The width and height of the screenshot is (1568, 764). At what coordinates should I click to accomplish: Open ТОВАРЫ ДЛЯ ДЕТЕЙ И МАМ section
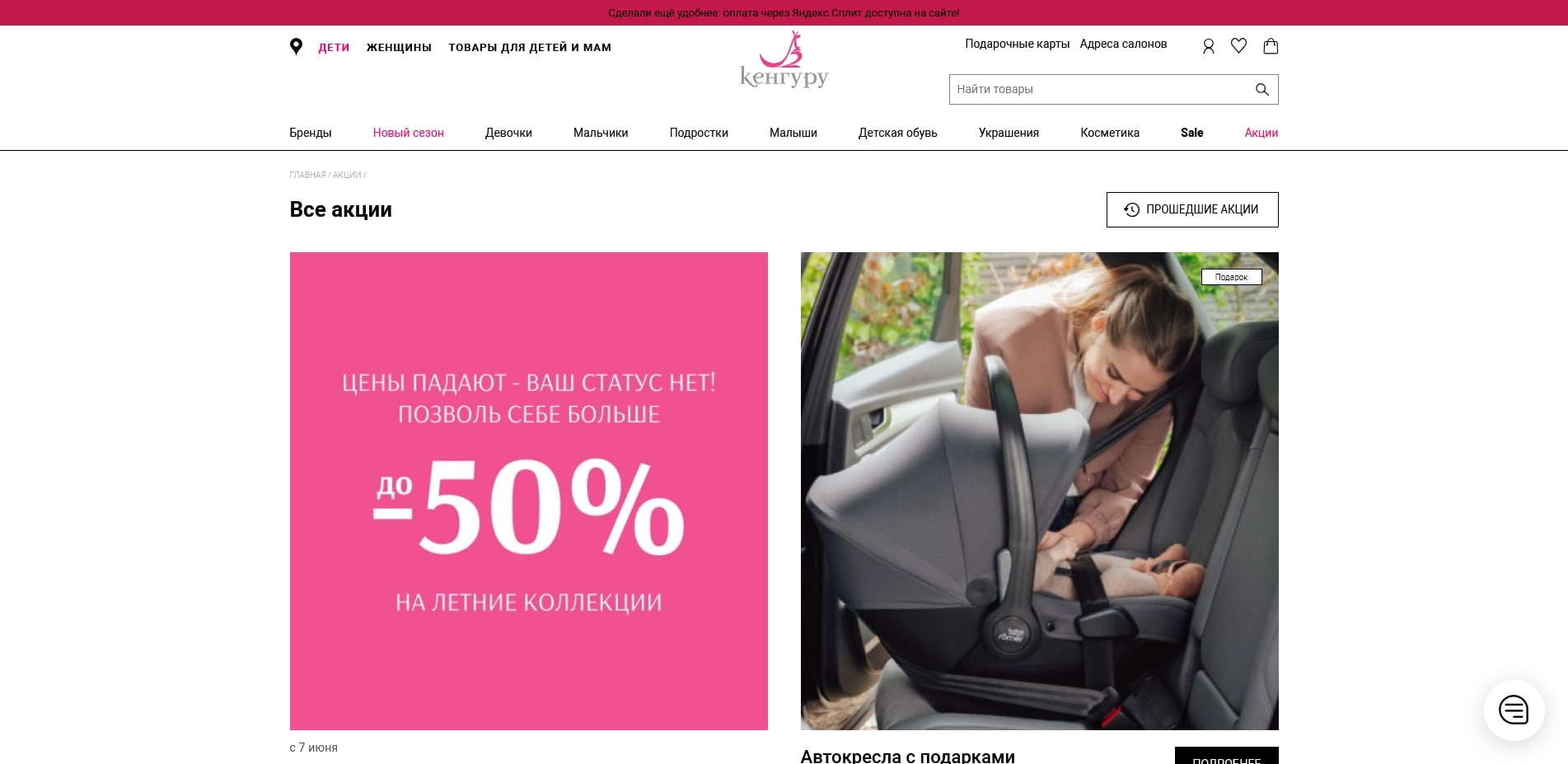click(530, 48)
